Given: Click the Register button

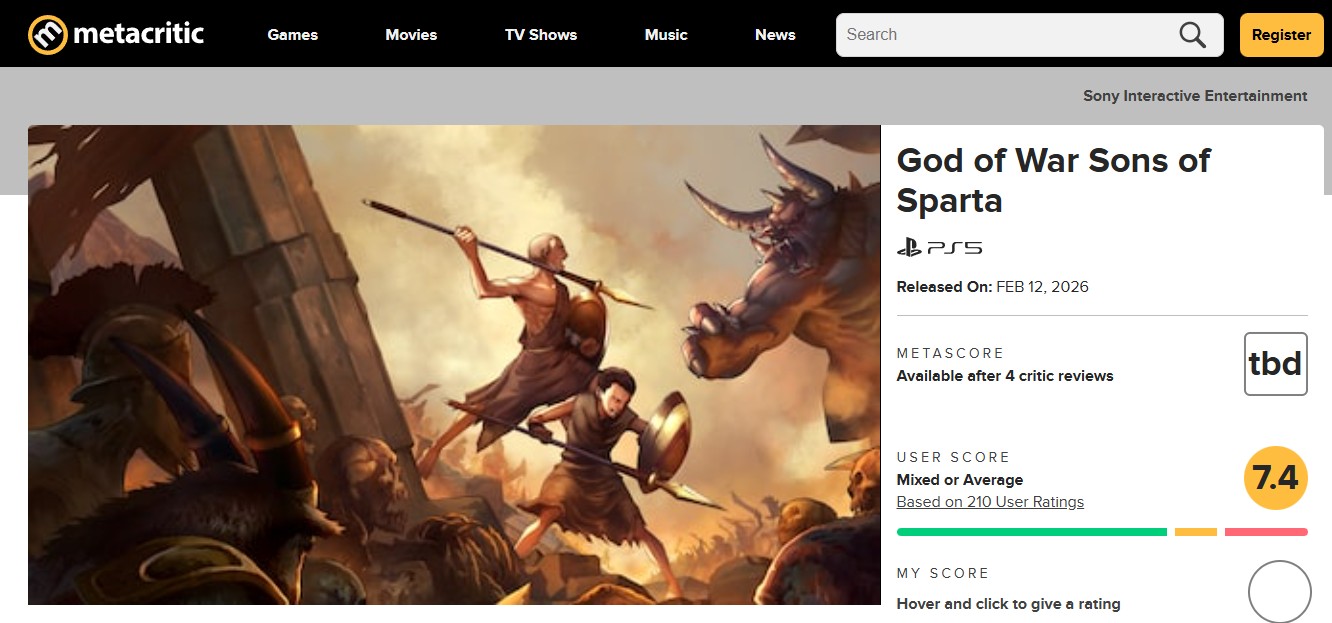Looking at the screenshot, I should point(1281,34).
